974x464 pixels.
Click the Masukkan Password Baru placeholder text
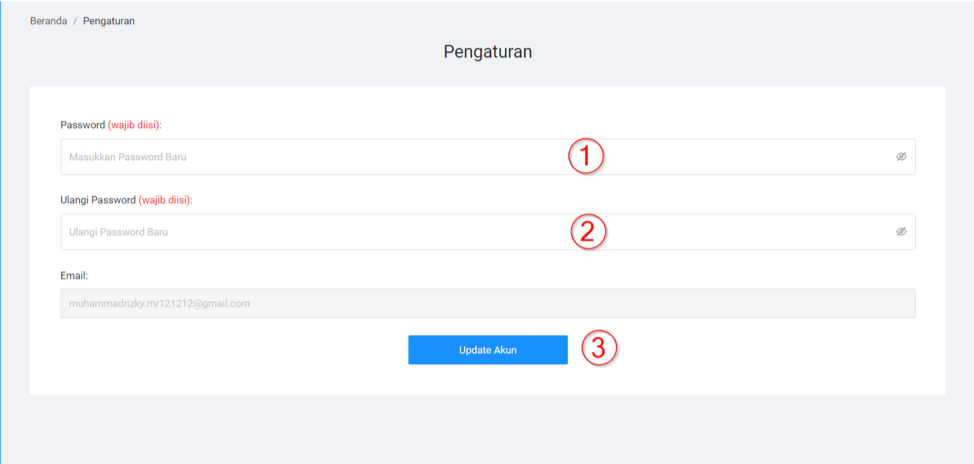tap(128, 157)
